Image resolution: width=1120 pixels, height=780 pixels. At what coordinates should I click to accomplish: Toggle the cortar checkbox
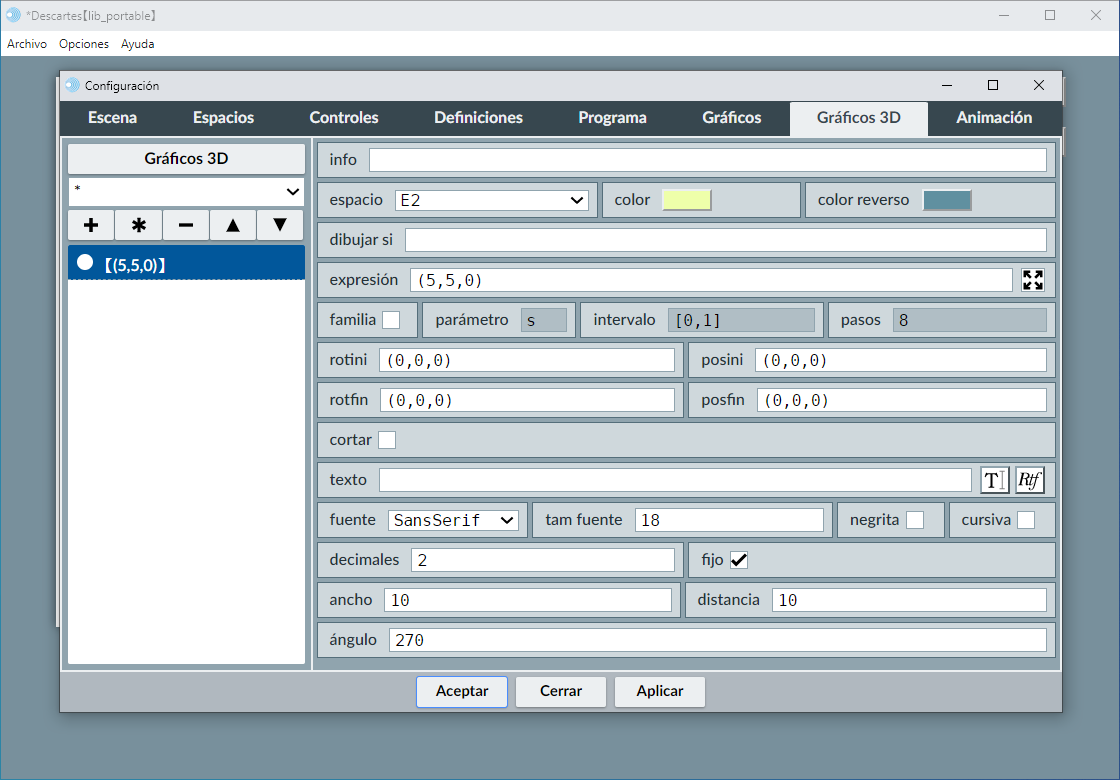386,440
